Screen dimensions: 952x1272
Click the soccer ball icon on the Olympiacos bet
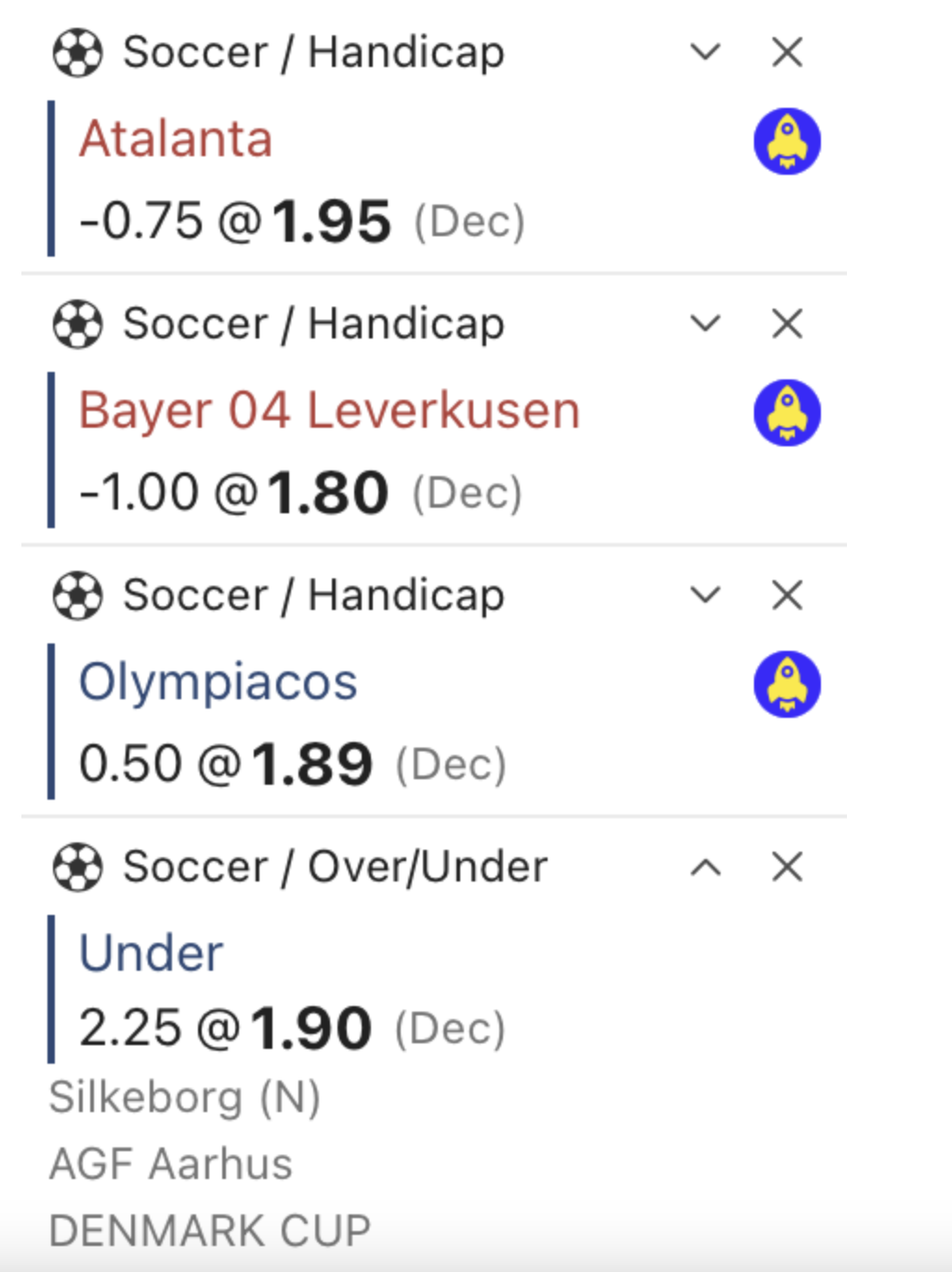[77, 595]
